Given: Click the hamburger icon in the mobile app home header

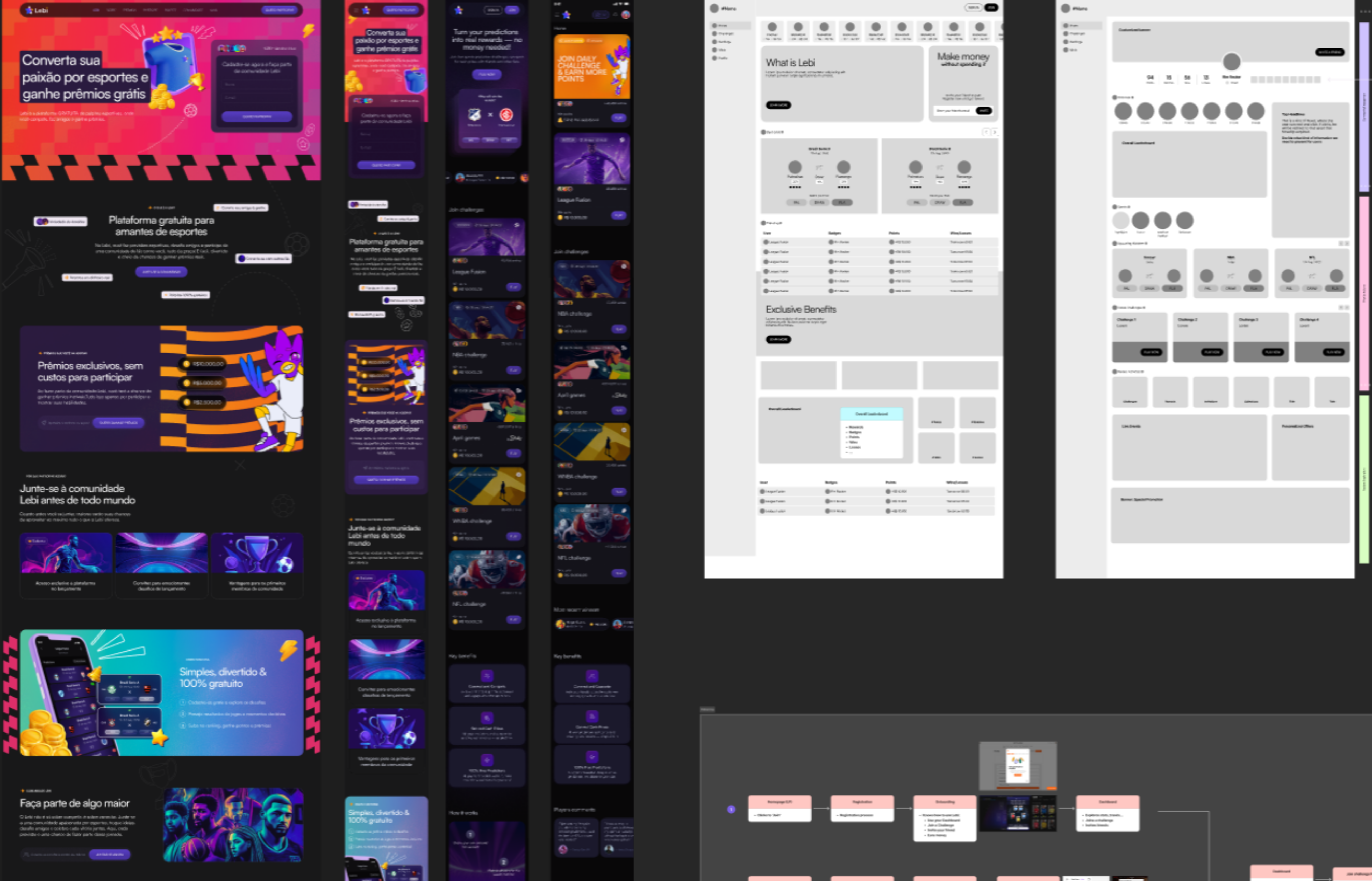Looking at the screenshot, I should coord(557,15).
